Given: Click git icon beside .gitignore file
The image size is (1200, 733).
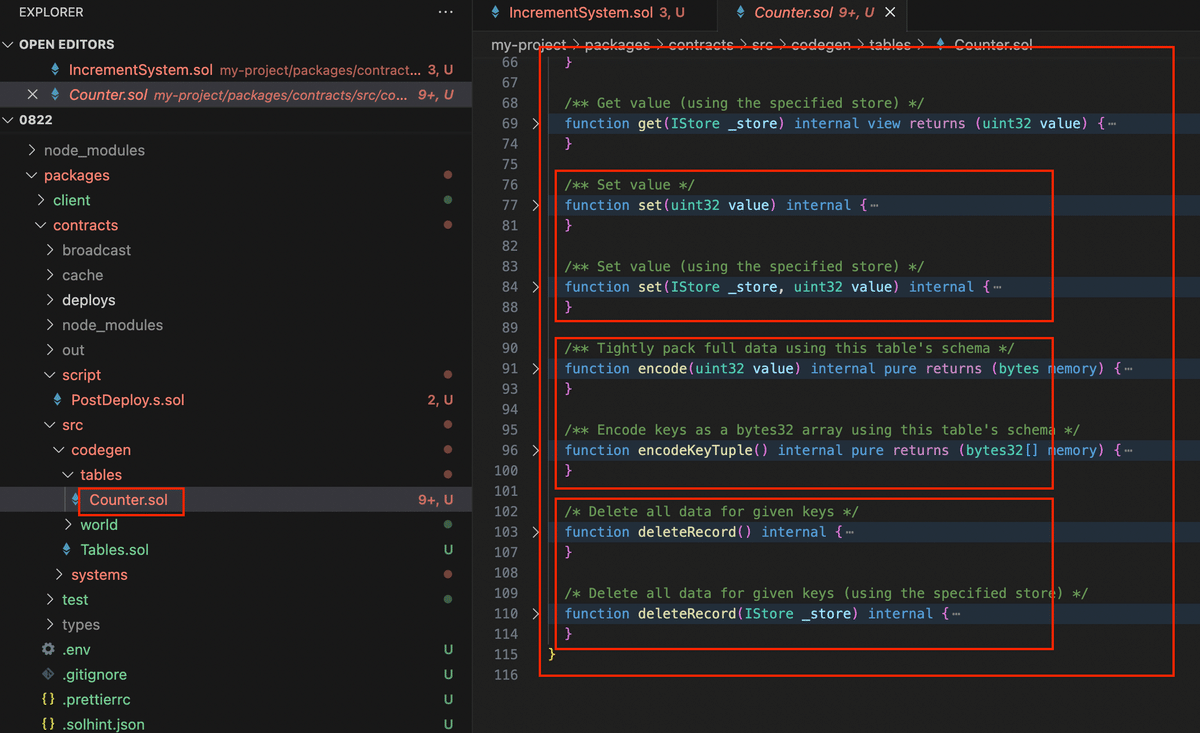Looking at the screenshot, I should 48,675.
